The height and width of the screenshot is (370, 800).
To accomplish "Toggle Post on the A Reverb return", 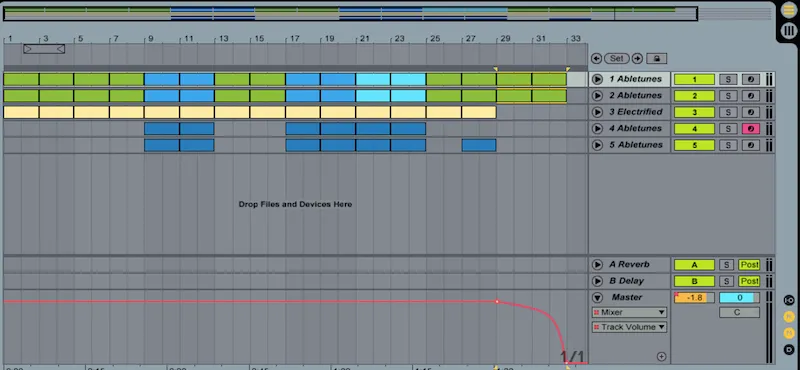I will pos(749,265).
